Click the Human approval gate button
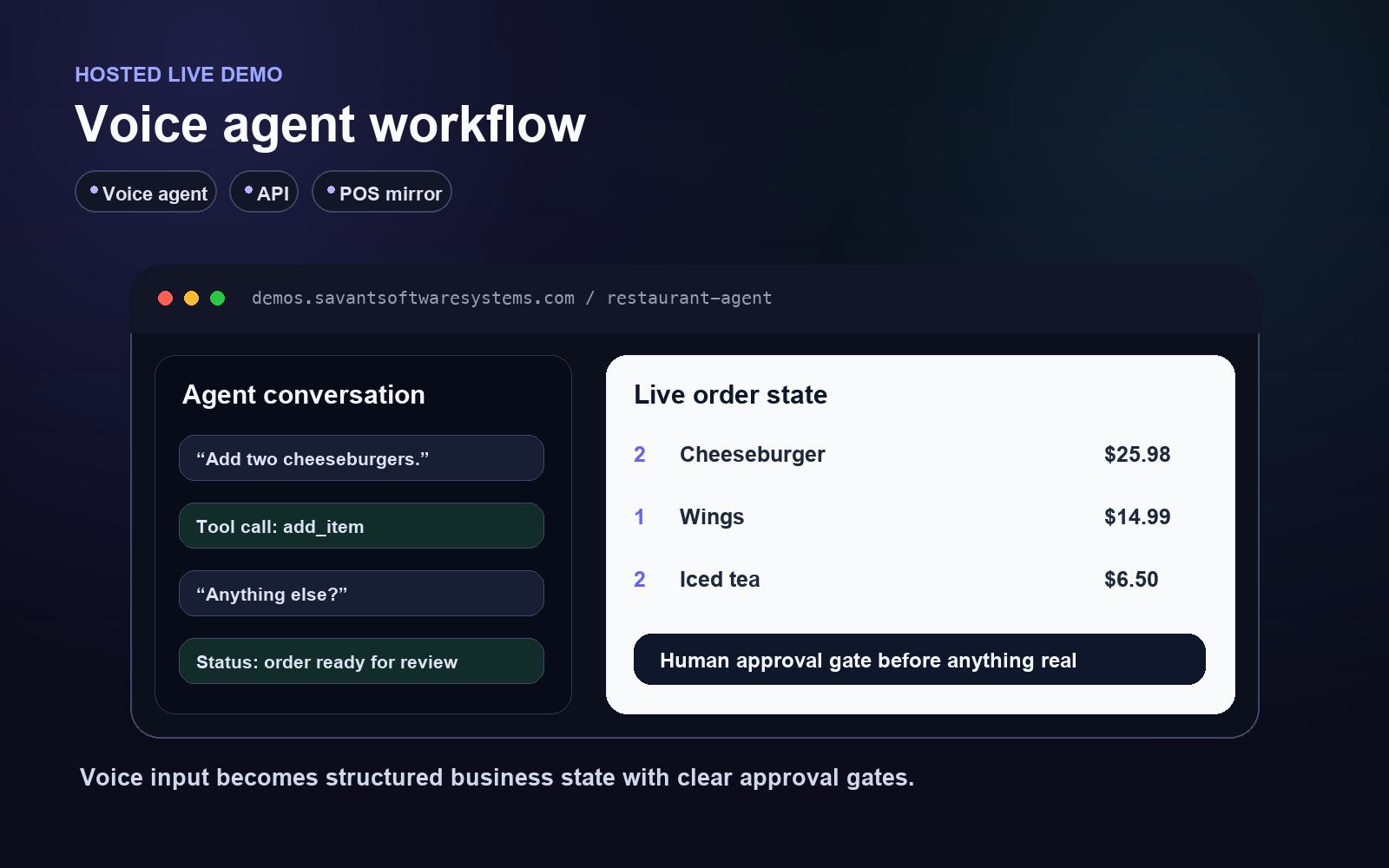1389x868 pixels. pos(919,660)
